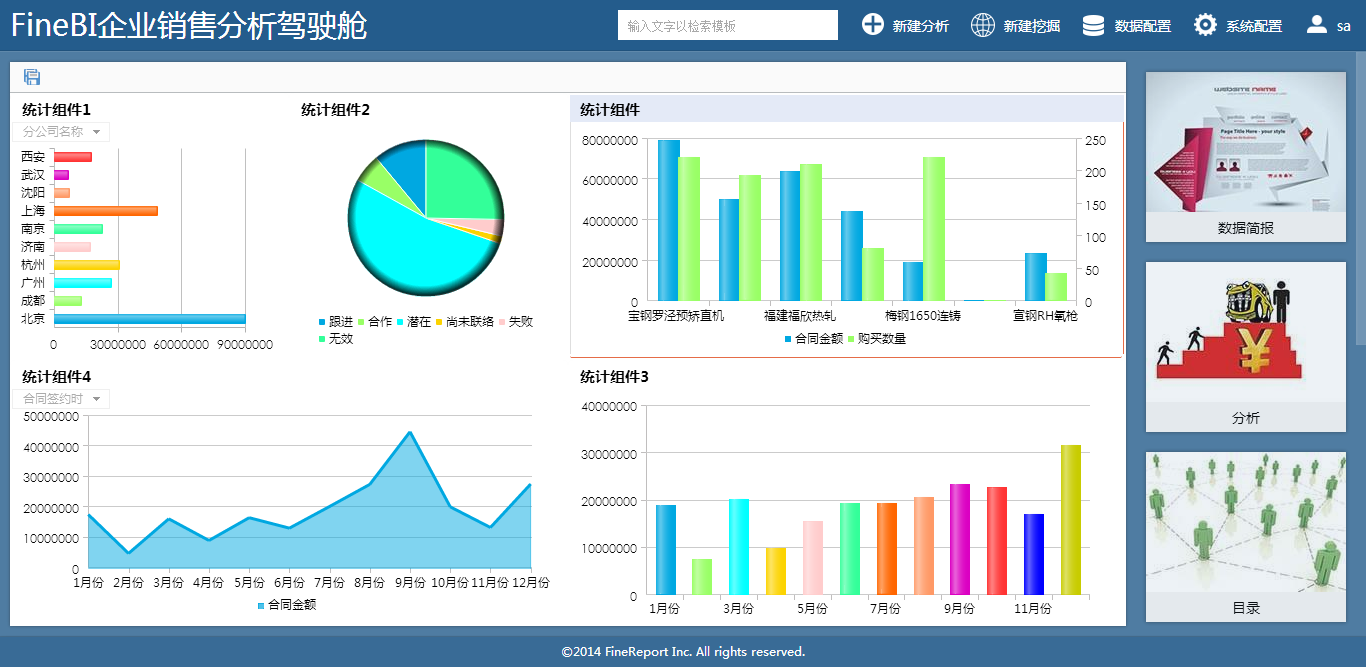
Task: Toggle 跟进 legend marker in pie chart
Action: click(322, 322)
